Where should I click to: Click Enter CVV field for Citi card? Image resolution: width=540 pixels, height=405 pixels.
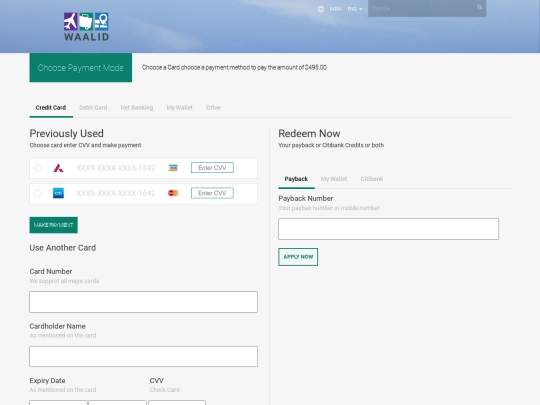click(x=212, y=193)
